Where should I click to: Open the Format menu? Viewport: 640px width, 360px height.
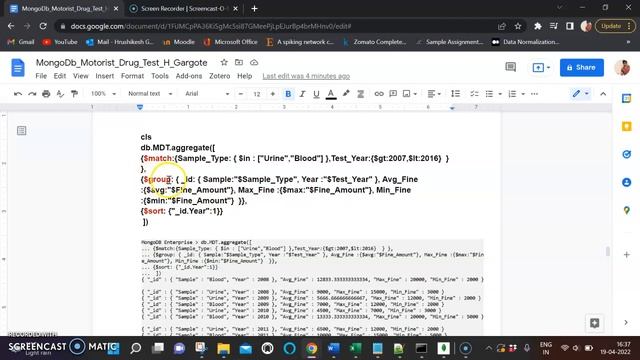point(132,76)
